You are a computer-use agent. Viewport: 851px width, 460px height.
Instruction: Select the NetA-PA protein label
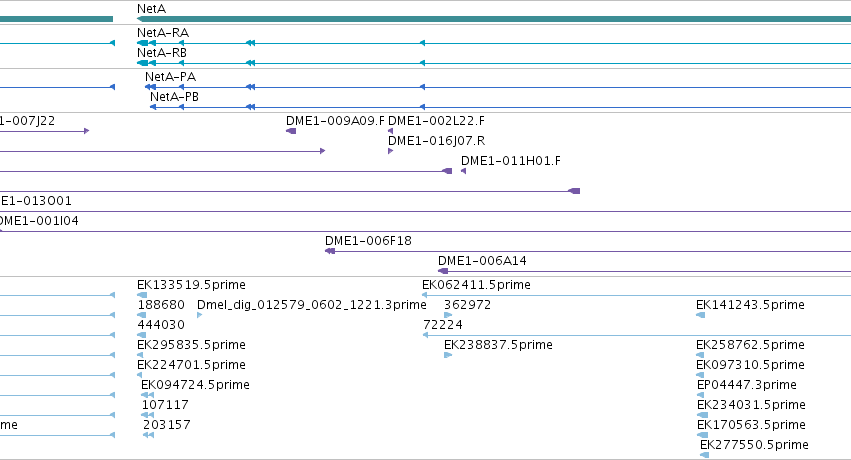pyautogui.click(x=170, y=76)
